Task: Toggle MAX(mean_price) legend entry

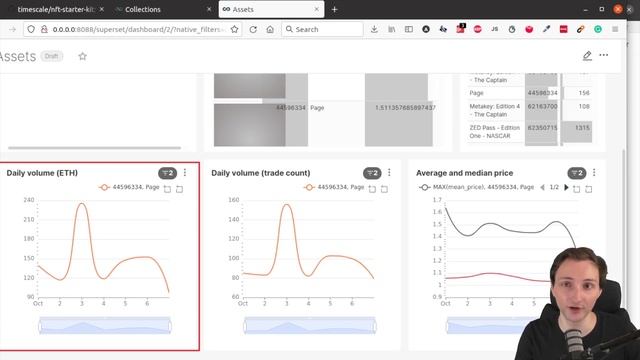Action: click(x=477, y=187)
